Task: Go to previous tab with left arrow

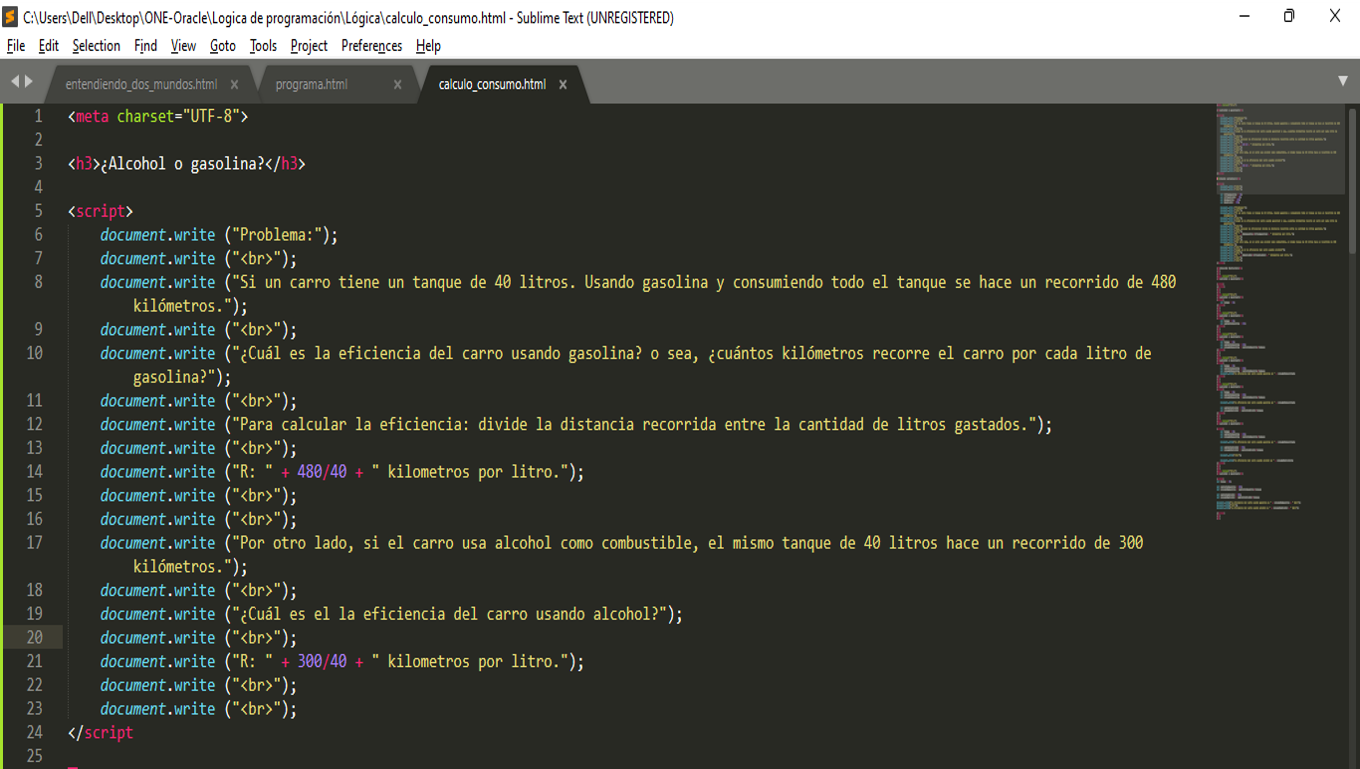Action: pyautogui.click(x=15, y=82)
